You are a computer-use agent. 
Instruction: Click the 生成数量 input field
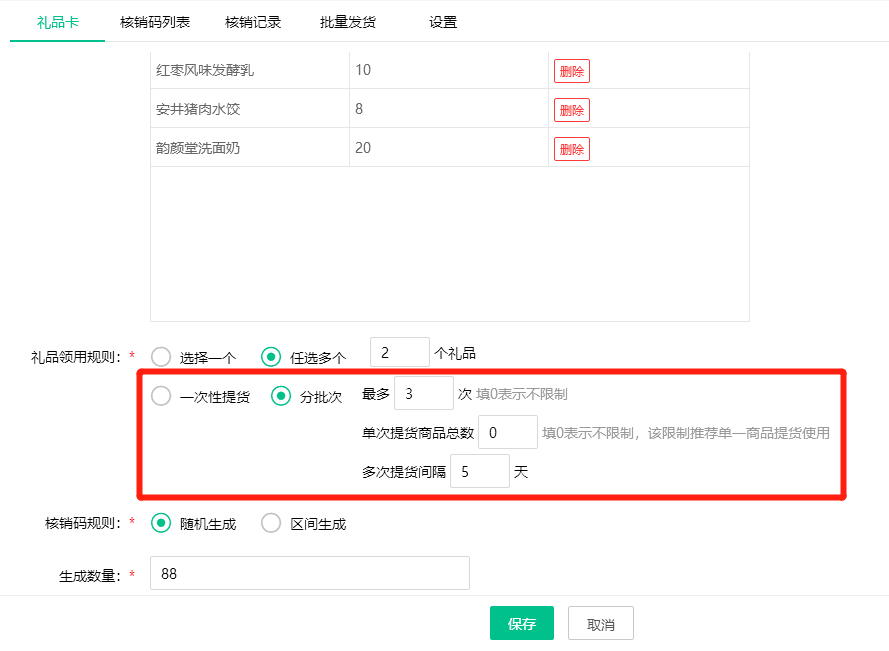coord(309,574)
